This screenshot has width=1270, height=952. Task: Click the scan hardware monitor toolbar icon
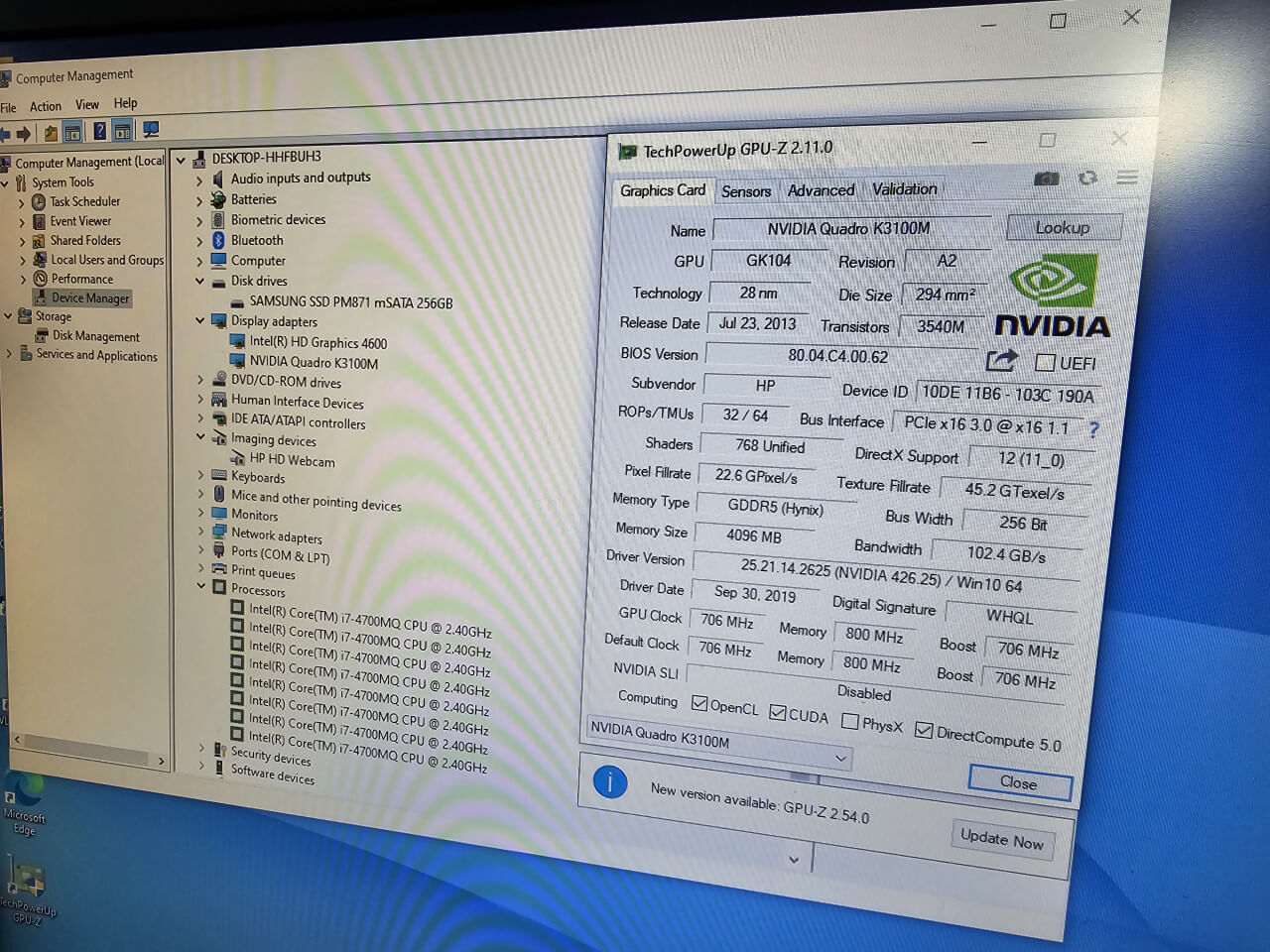[x=151, y=130]
